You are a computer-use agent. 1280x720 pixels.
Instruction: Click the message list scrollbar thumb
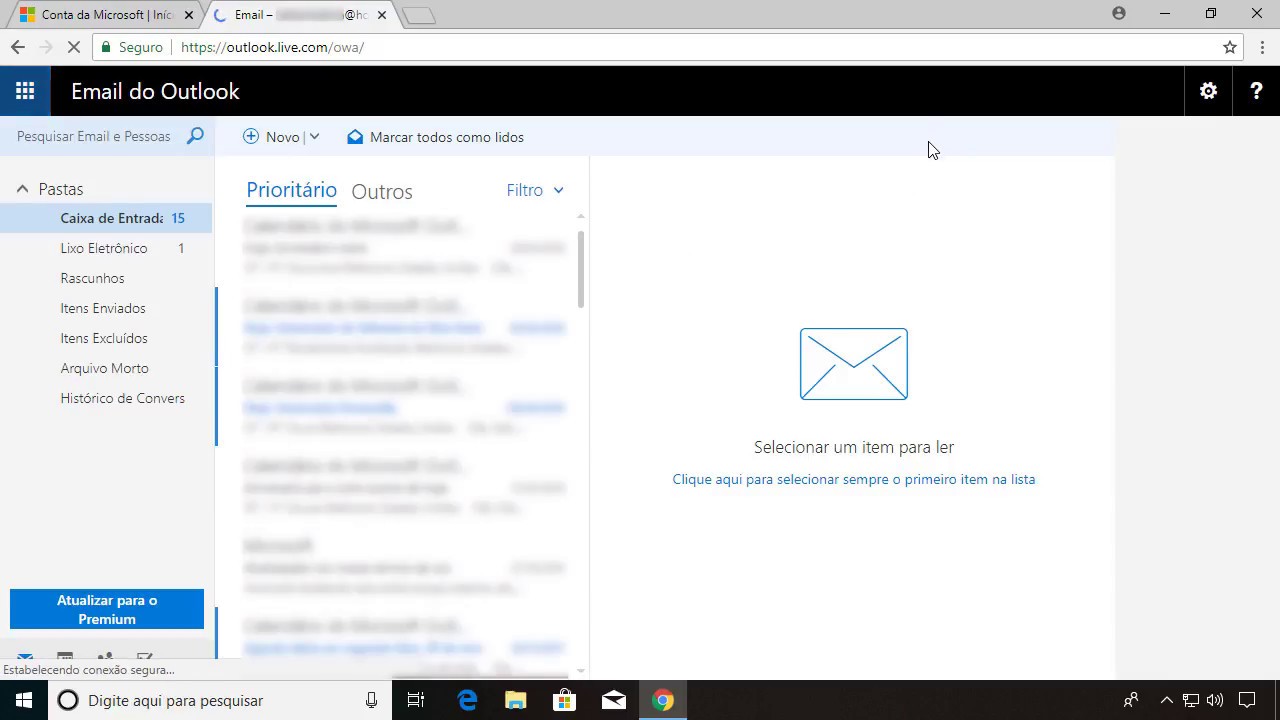(581, 268)
